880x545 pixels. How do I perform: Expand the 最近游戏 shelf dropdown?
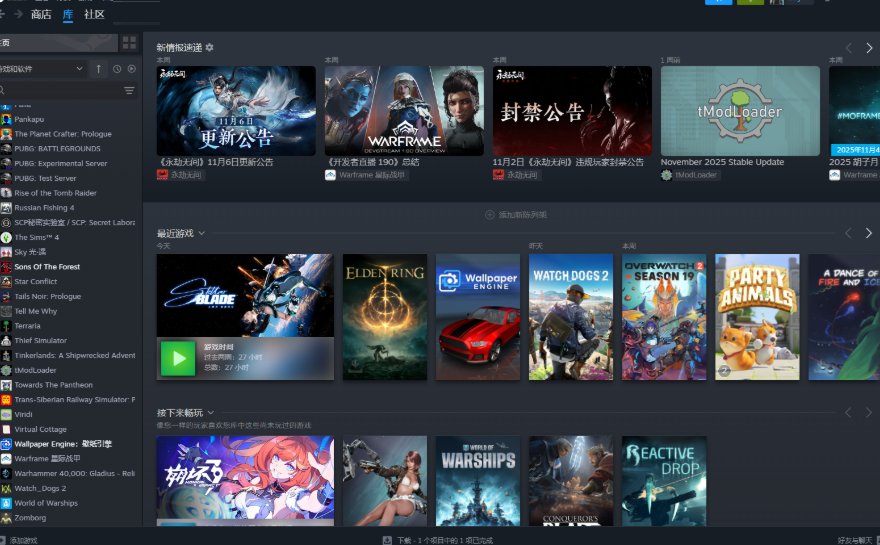pyautogui.click(x=202, y=233)
